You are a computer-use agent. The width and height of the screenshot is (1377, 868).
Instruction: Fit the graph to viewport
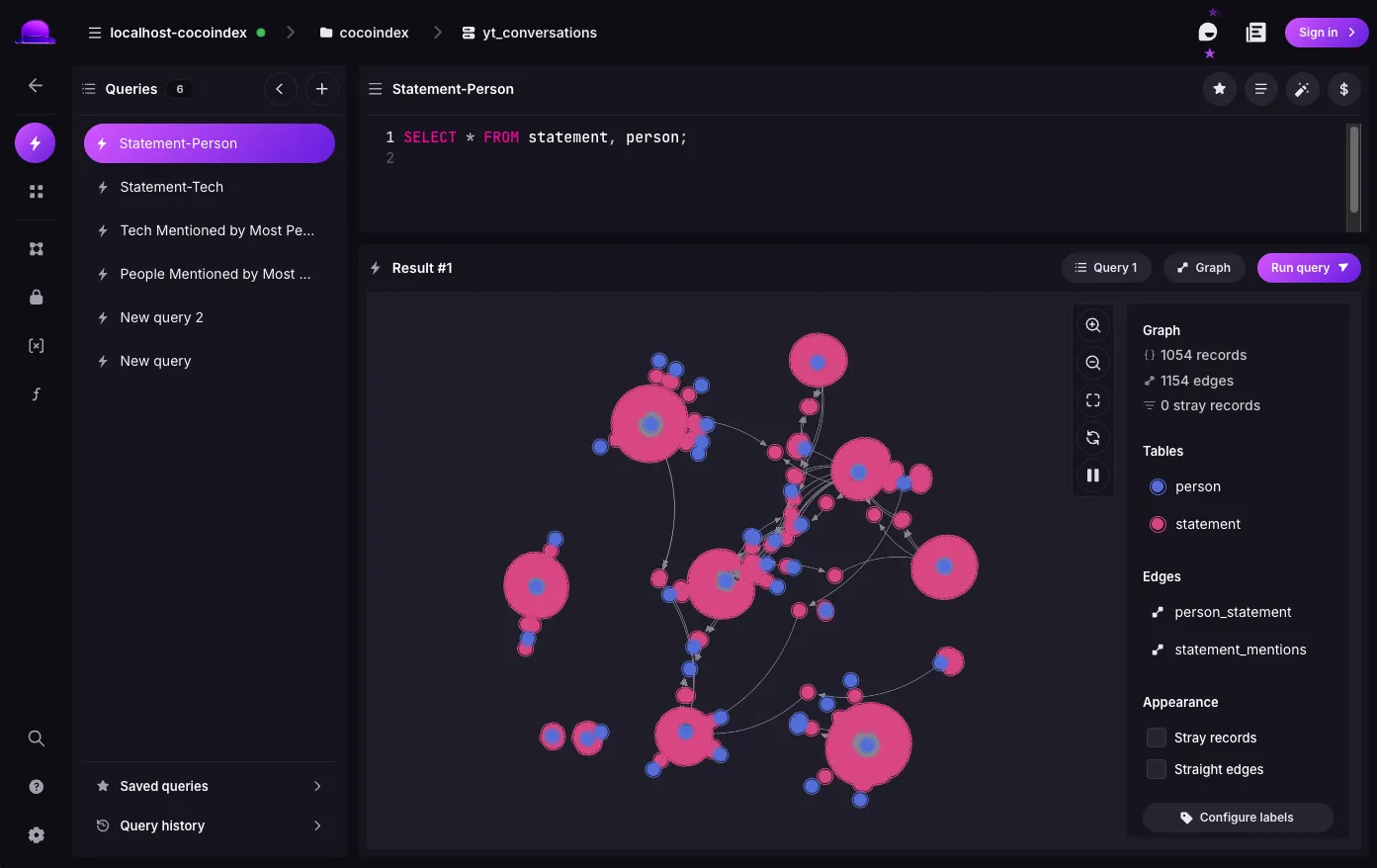(1093, 400)
